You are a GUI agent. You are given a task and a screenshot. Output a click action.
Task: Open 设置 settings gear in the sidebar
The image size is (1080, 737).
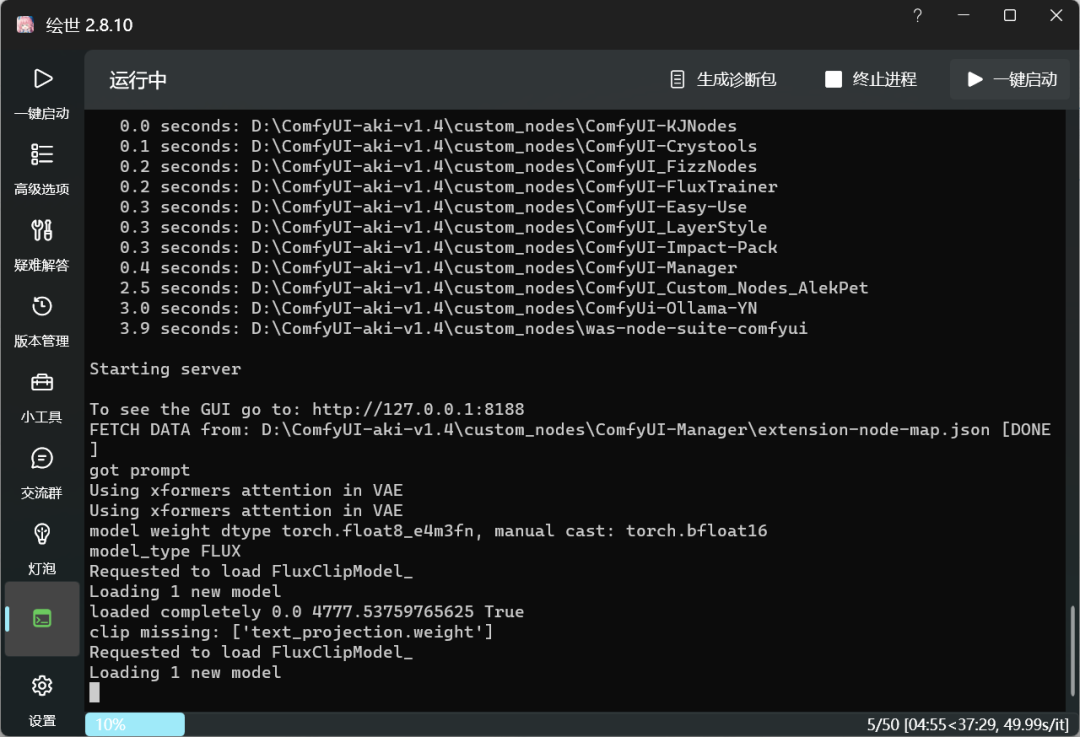42,700
